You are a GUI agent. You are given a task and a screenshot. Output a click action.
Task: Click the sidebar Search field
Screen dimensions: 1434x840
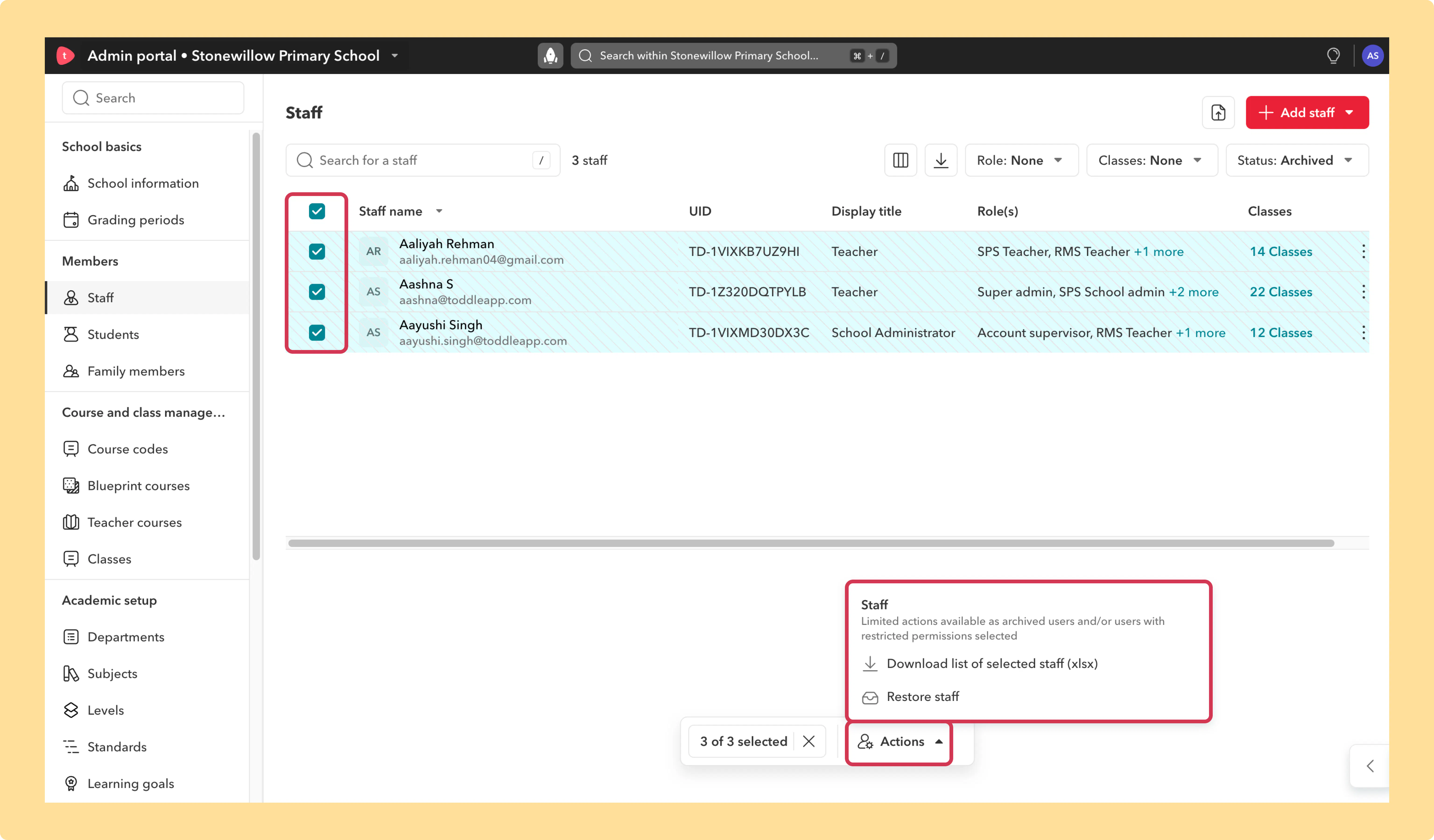click(x=153, y=98)
